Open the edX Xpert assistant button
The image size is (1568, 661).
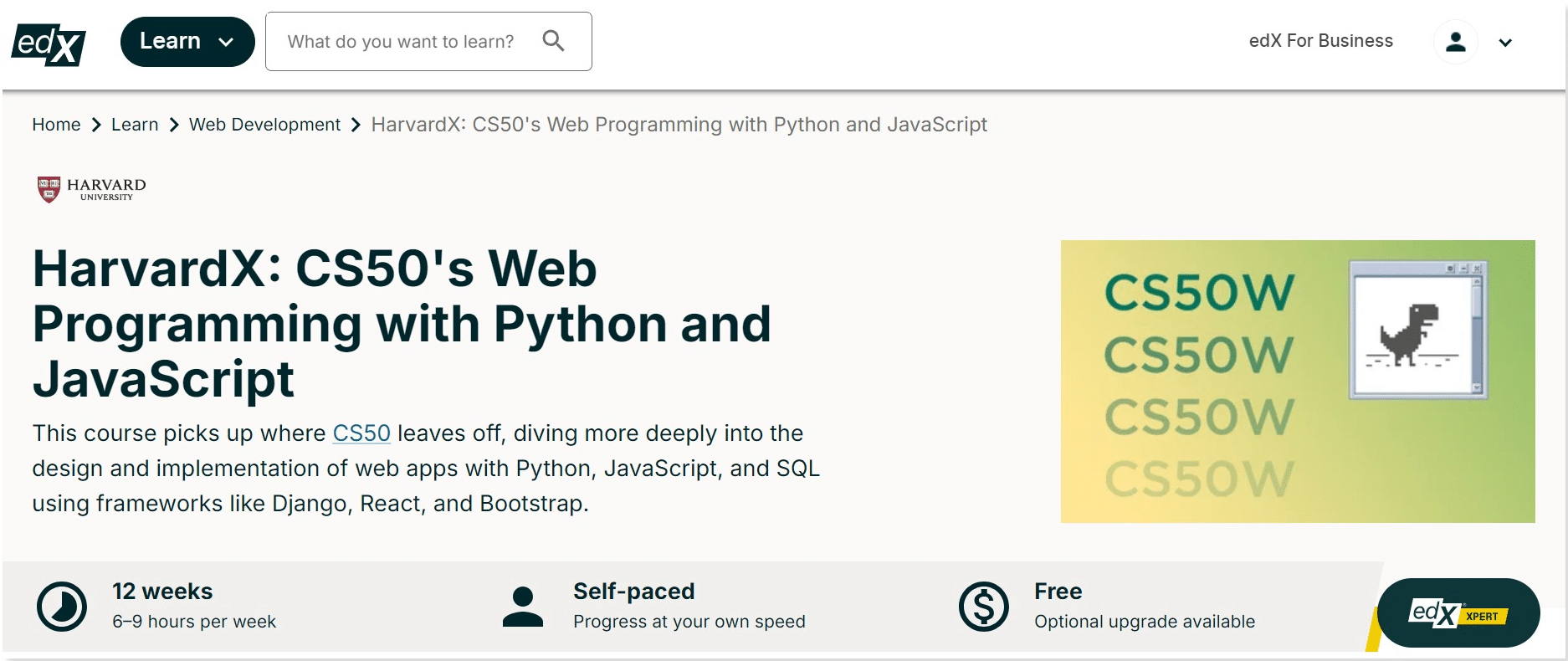(1458, 613)
